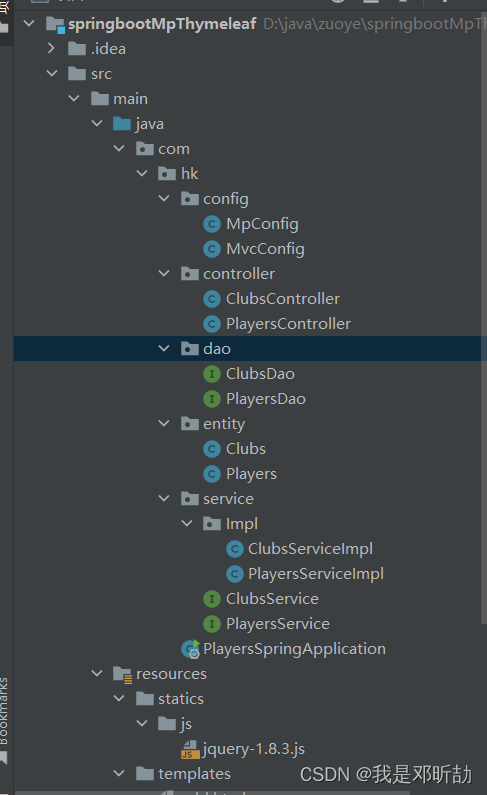Click the blue java source folder icon
Screen dimensions: 487x795
coord(122,124)
